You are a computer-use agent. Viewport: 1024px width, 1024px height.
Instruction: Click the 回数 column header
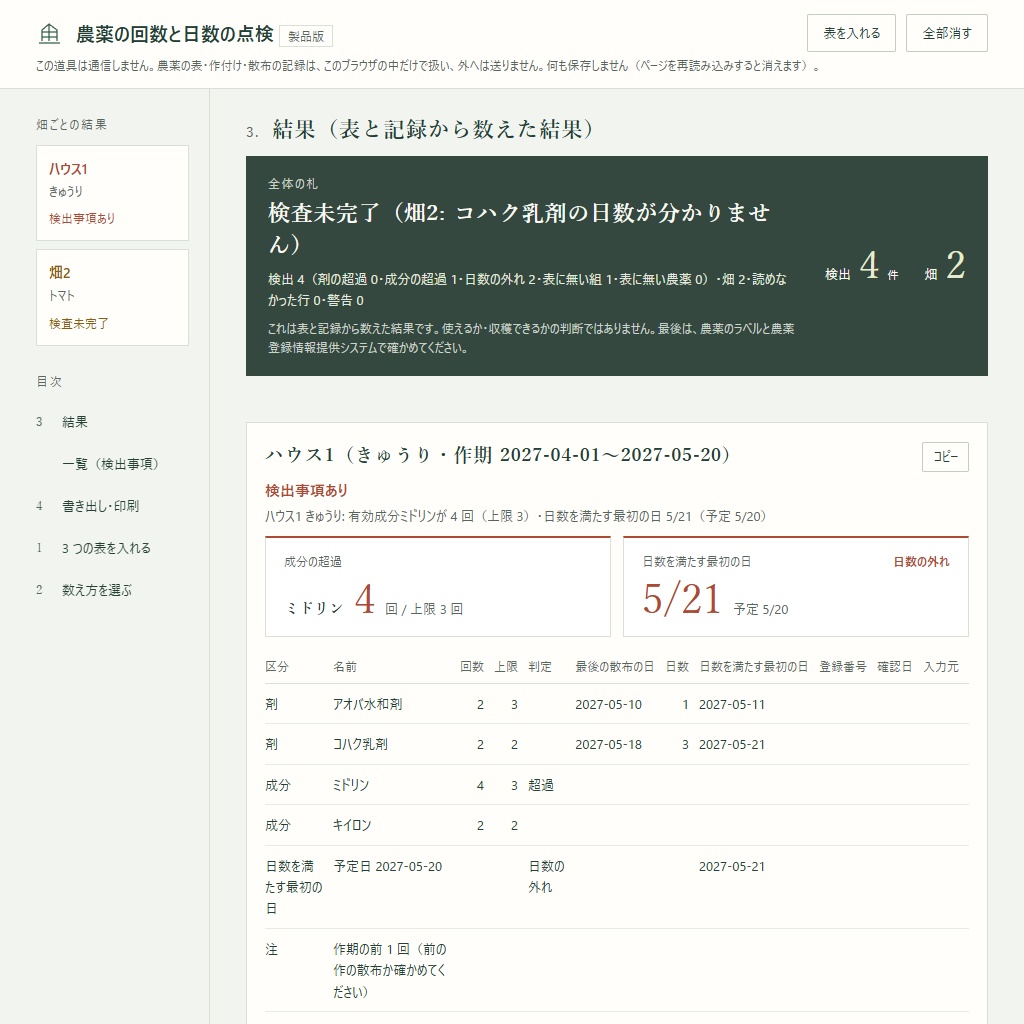472,667
